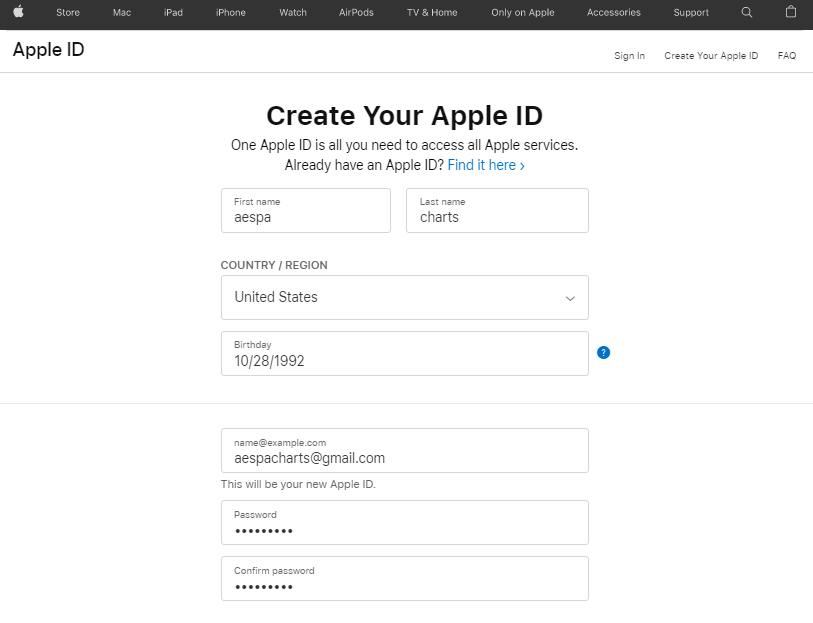813x623 pixels.
Task: Open the iPad menu
Action: click(x=173, y=12)
